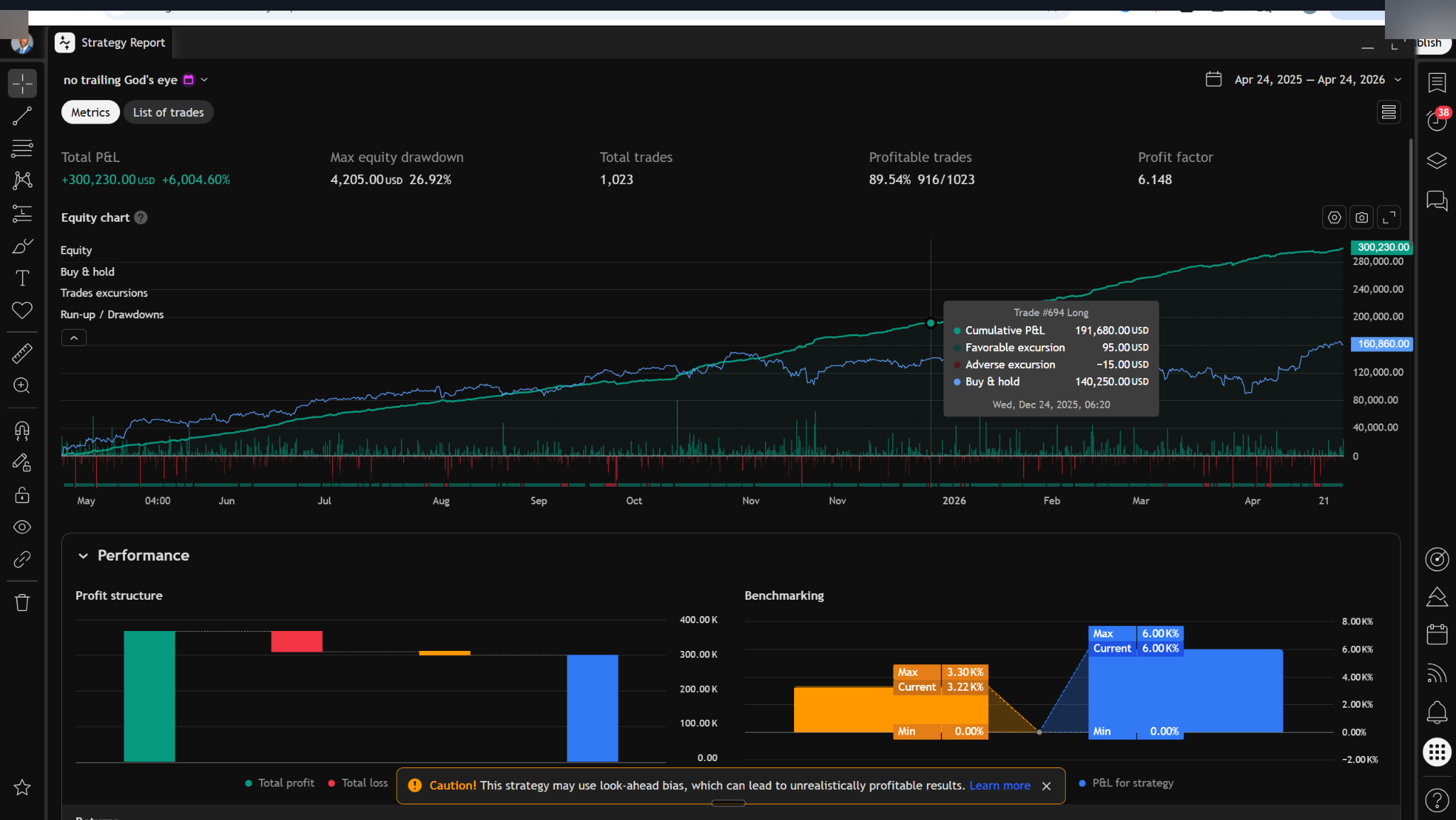Take a snapshot of the equity chart
This screenshot has height=820, width=1456.
(x=1361, y=217)
